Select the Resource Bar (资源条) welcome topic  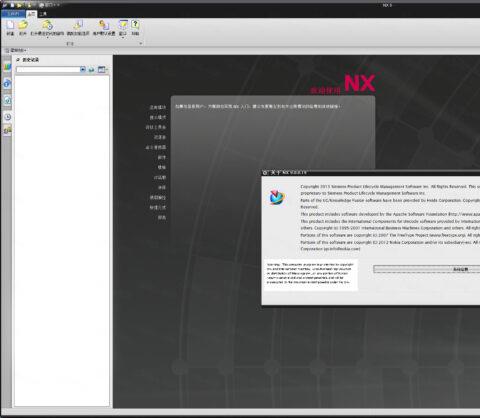click(x=160, y=137)
